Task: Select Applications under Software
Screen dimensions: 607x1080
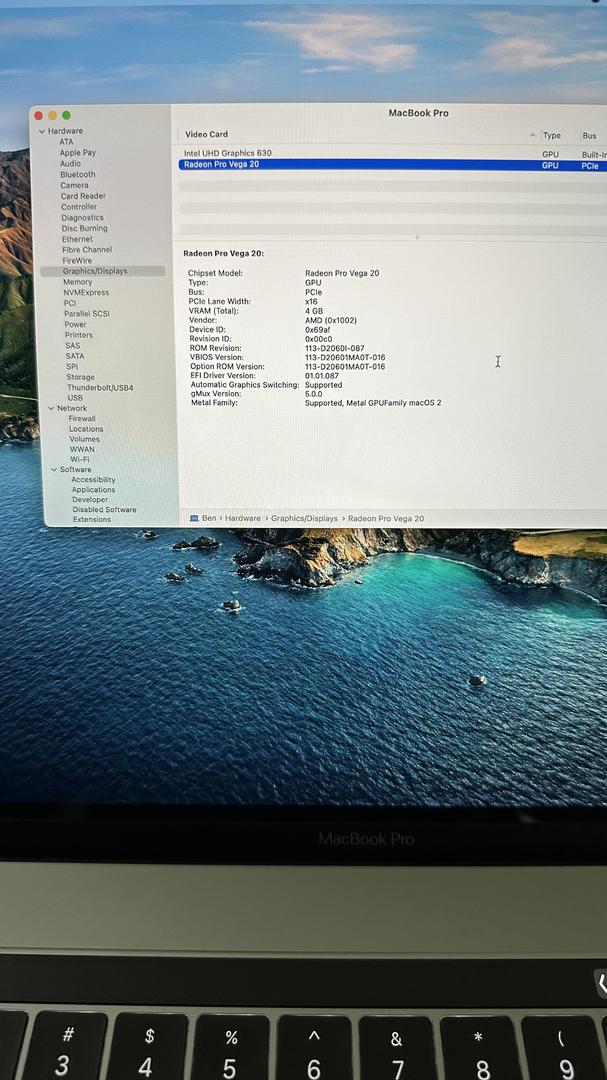Action: coord(94,490)
